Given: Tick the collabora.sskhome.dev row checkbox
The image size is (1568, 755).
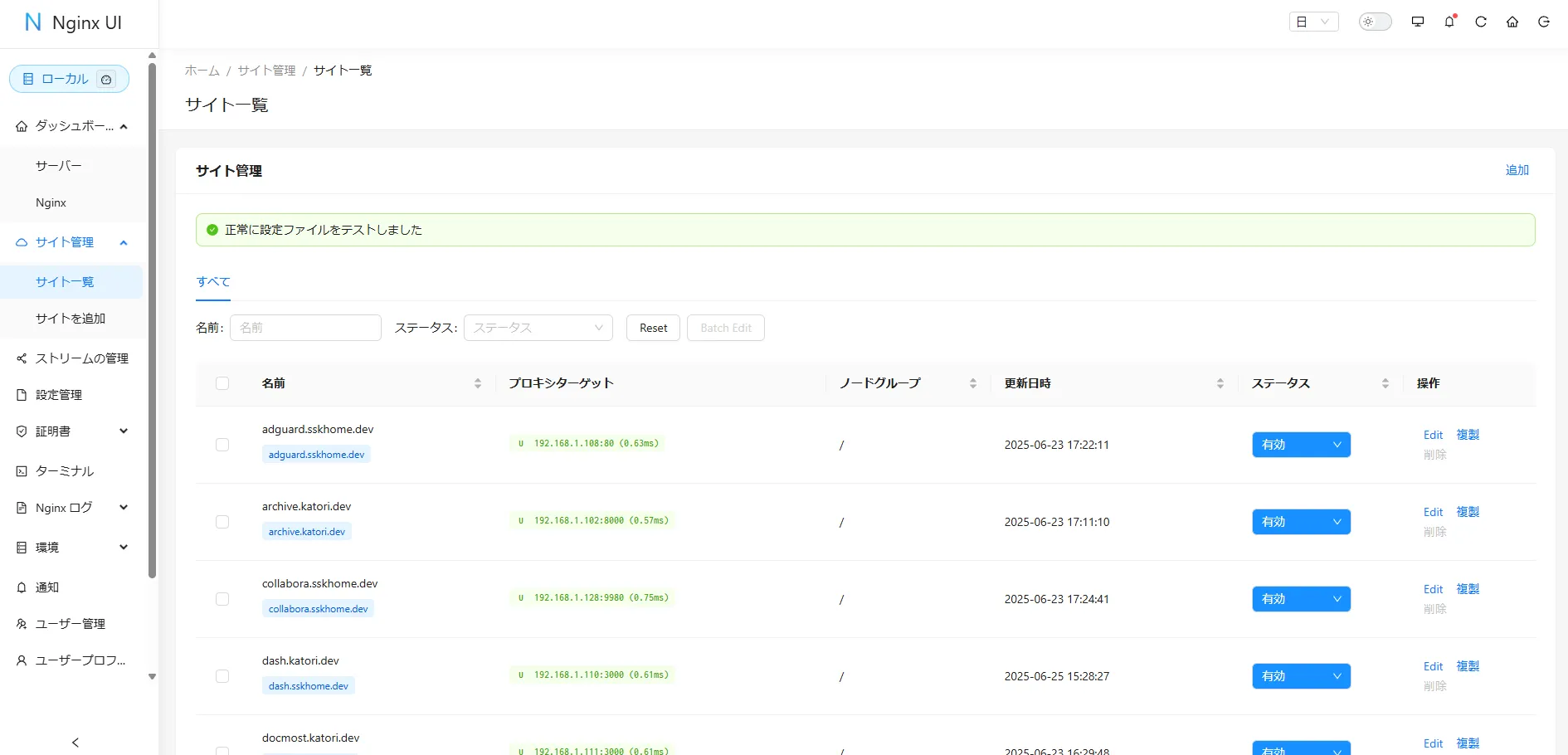Looking at the screenshot, I should pyautogui.click(x=222, y=599).
